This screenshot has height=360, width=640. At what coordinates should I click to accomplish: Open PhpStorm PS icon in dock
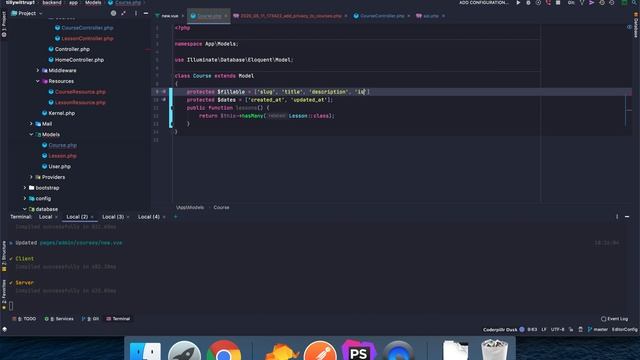[x=359, y=351]
